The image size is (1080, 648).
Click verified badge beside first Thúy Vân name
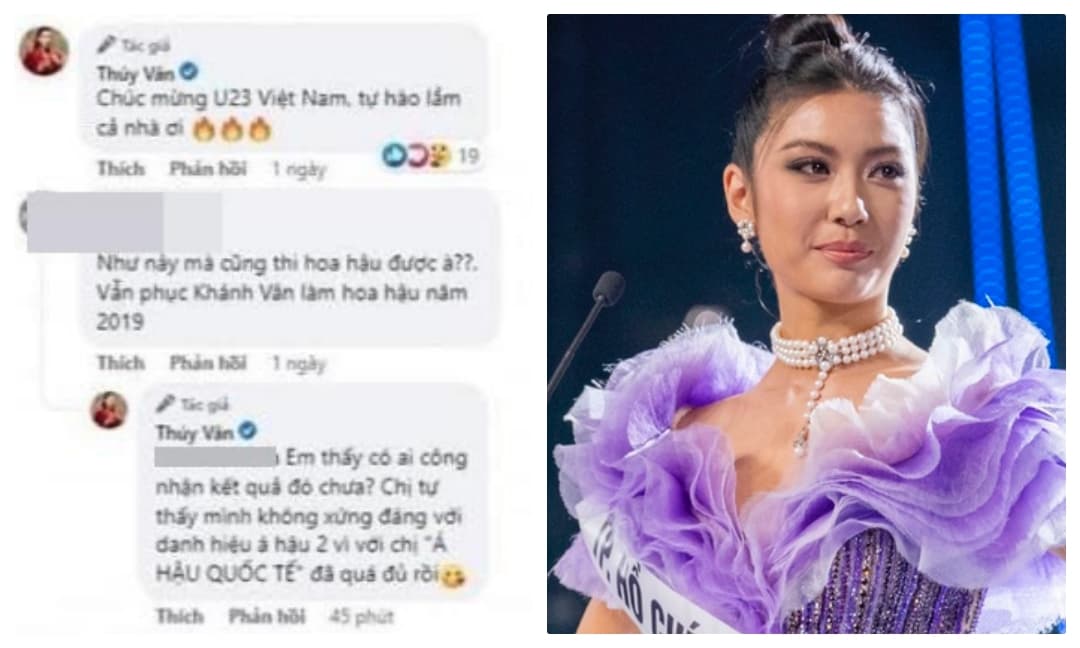[189, 71]
